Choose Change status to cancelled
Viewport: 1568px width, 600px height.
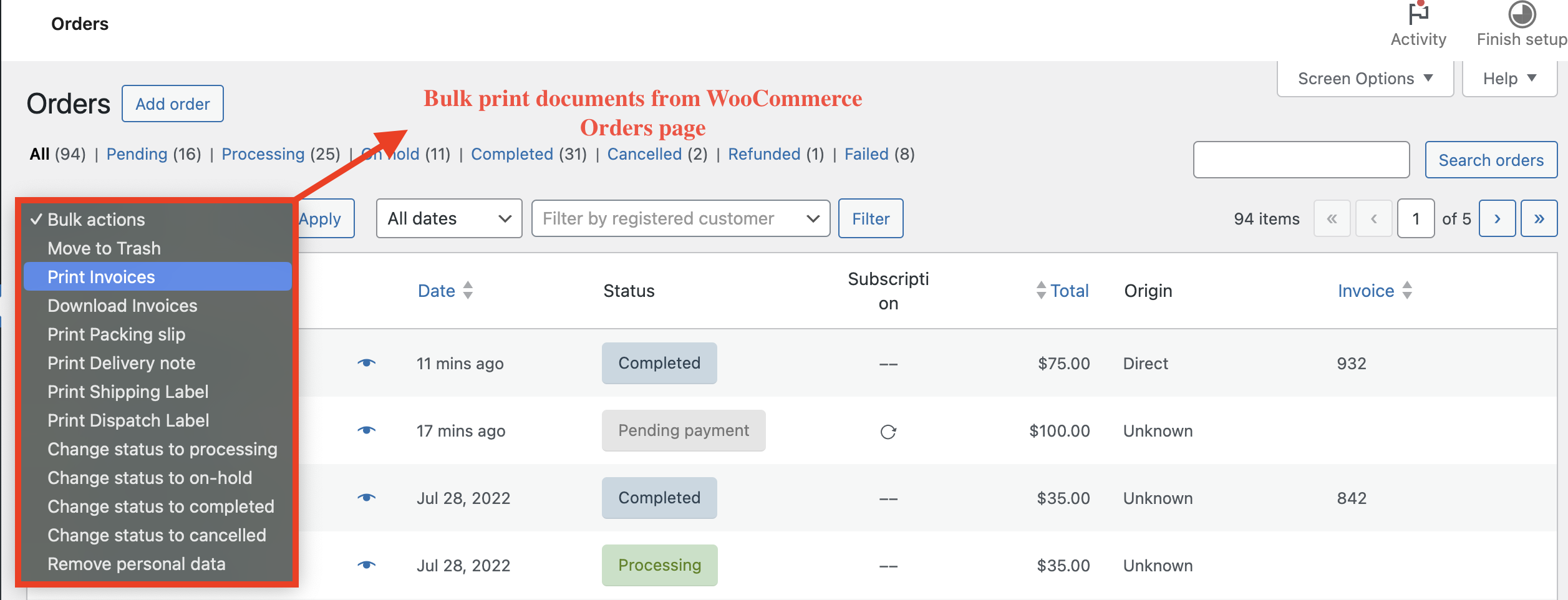point(158,535)
